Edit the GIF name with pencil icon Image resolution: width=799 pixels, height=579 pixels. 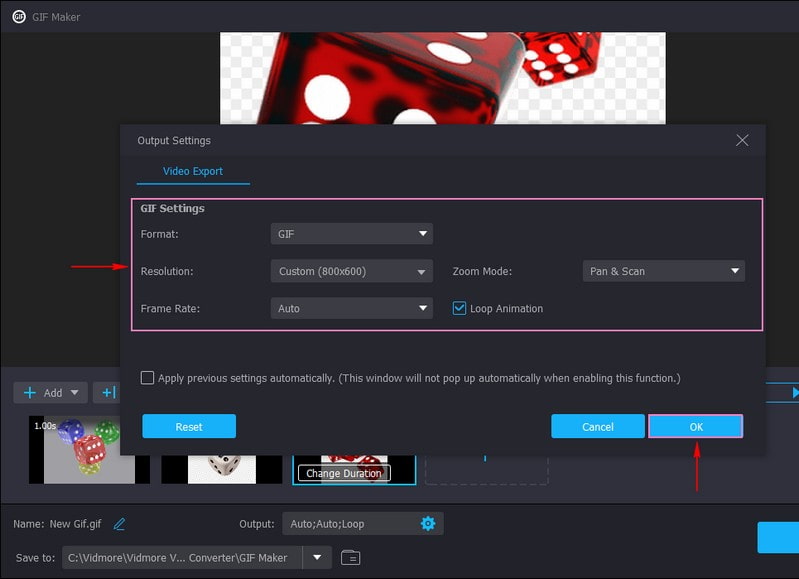pos(120,524)
